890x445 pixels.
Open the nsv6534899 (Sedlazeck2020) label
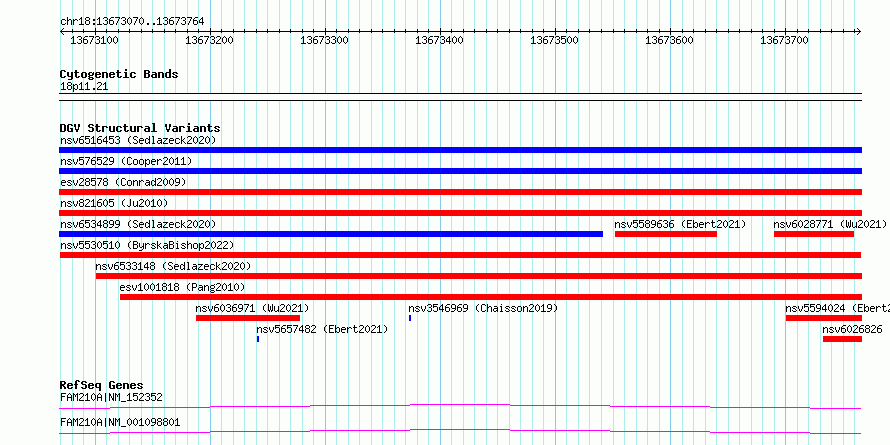tap(138, 224)
